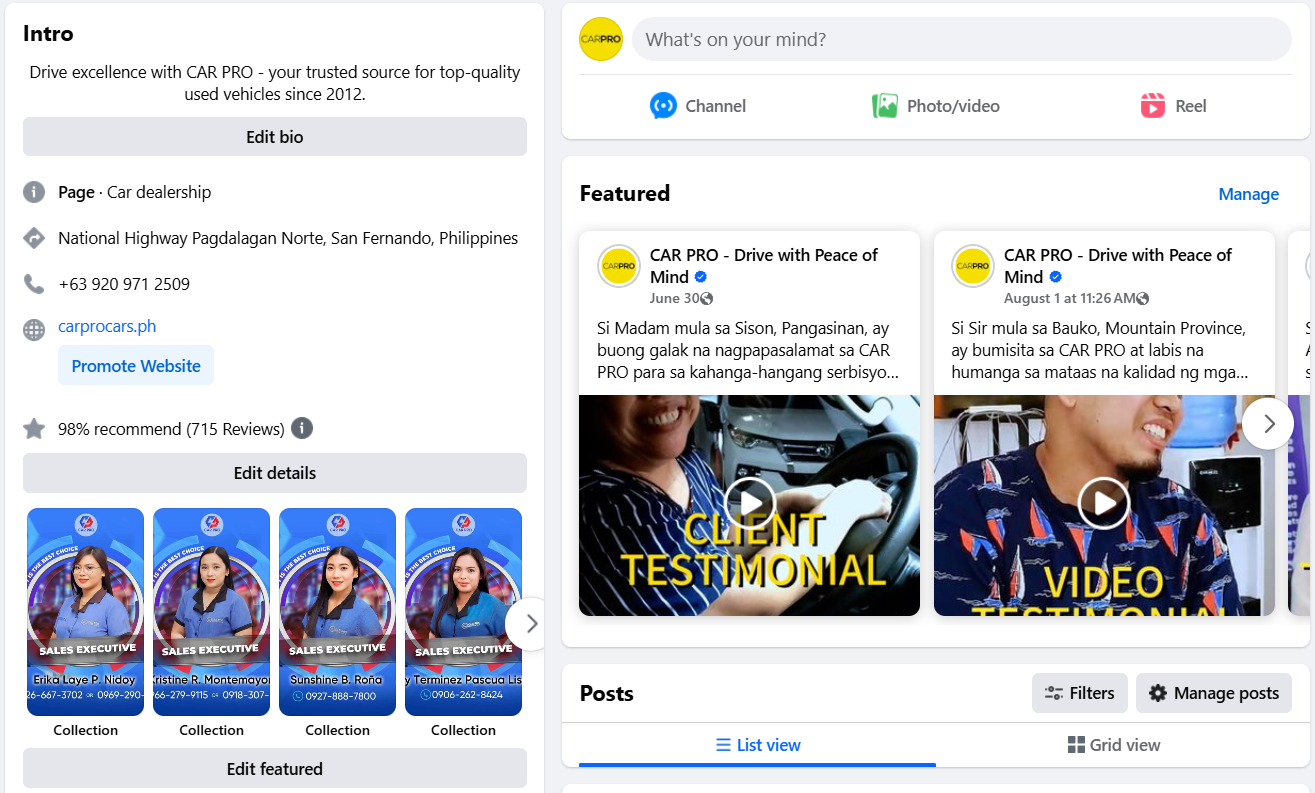The width and height of the screenshot is (1315, 793).
Task: Click the Promote Website button
Action: click(136, 366)
